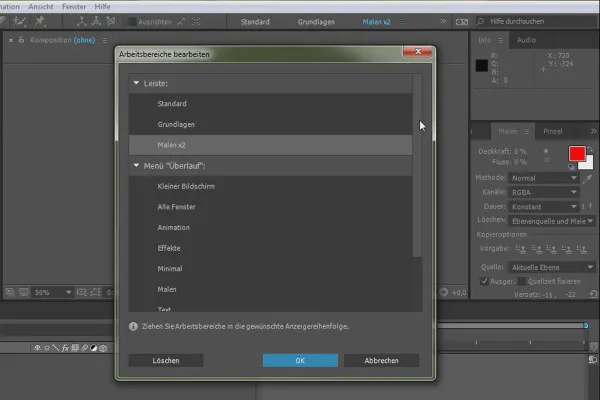600x400 pixels.
Task: Switch to the Info panel tab
Action: click(484, 40)
